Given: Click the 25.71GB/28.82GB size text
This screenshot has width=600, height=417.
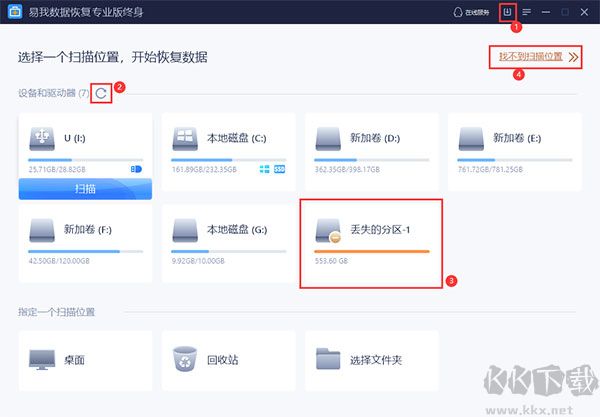Looking at the screenshot, I should pyautogui.click(x=57, y=169).
